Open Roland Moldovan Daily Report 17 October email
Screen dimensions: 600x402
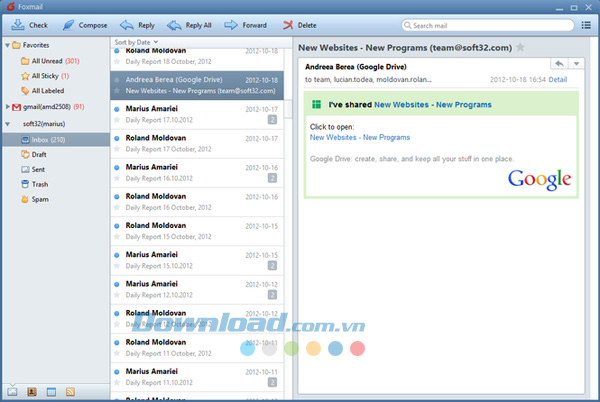[x=197, y=144]
